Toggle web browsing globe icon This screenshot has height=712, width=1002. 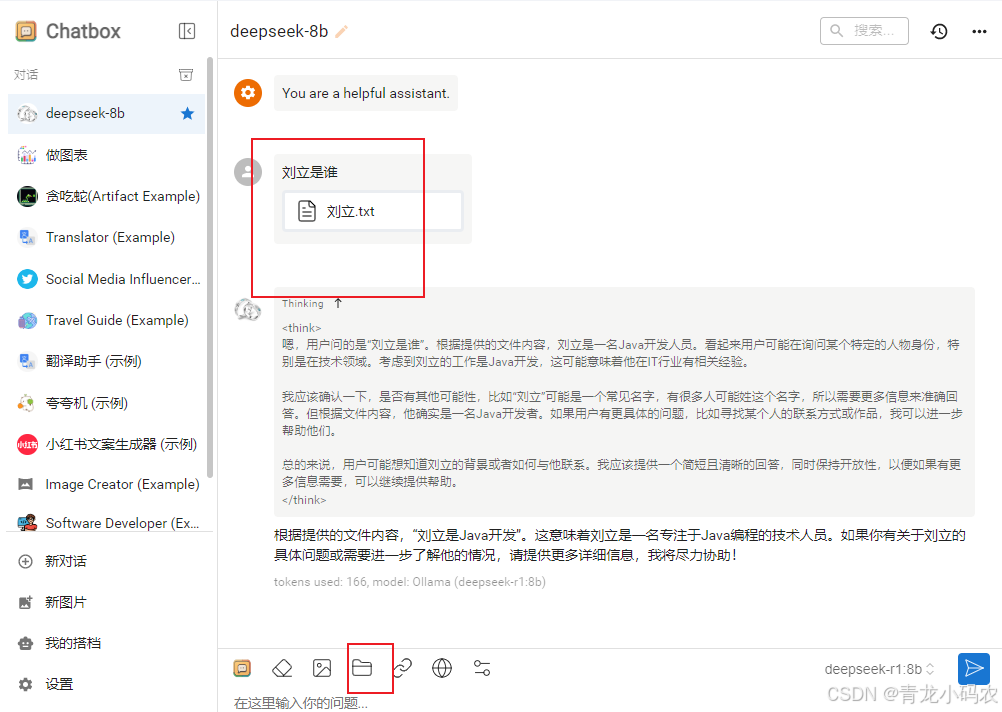coord(442,669)
